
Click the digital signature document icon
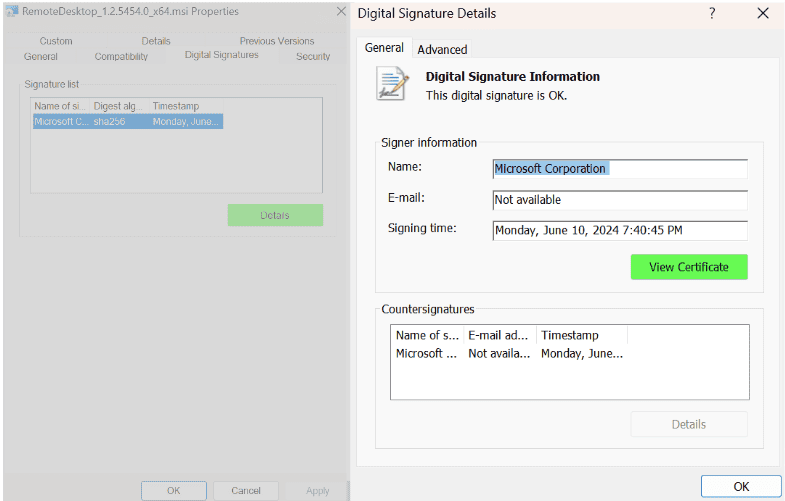(x=392, y=84)
